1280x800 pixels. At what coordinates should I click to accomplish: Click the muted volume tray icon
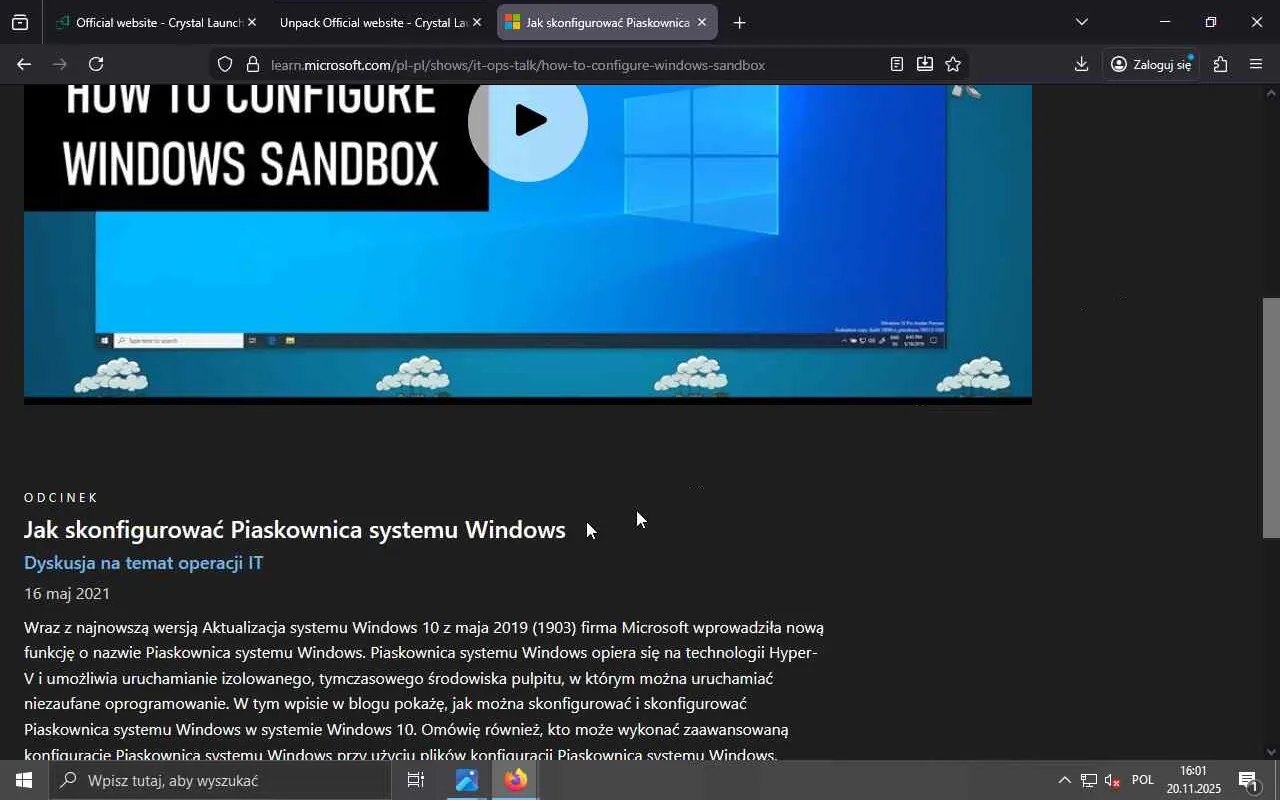point(1113,780)
